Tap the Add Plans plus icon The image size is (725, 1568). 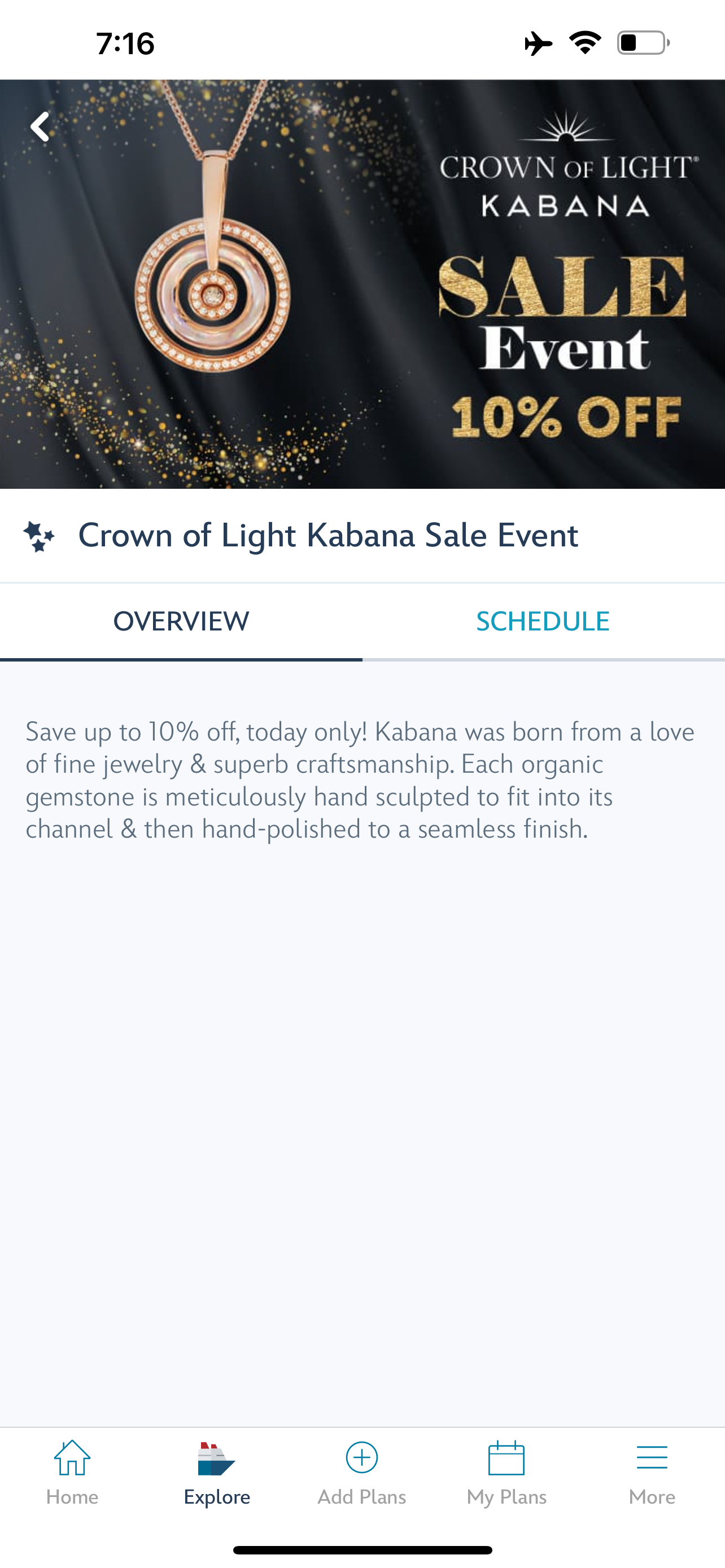[x=361, y=1458]
